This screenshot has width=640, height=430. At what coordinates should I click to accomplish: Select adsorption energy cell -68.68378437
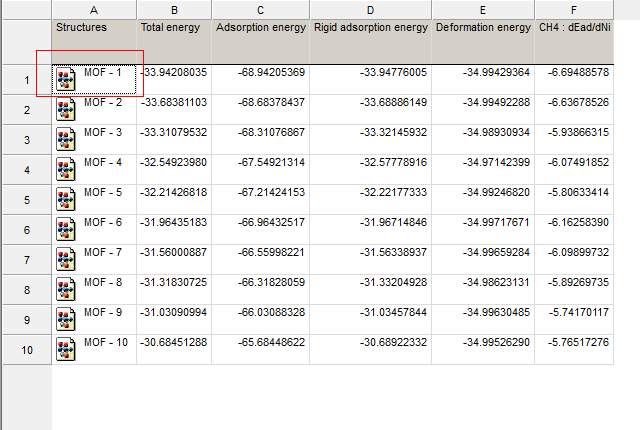tap(260, 110)
